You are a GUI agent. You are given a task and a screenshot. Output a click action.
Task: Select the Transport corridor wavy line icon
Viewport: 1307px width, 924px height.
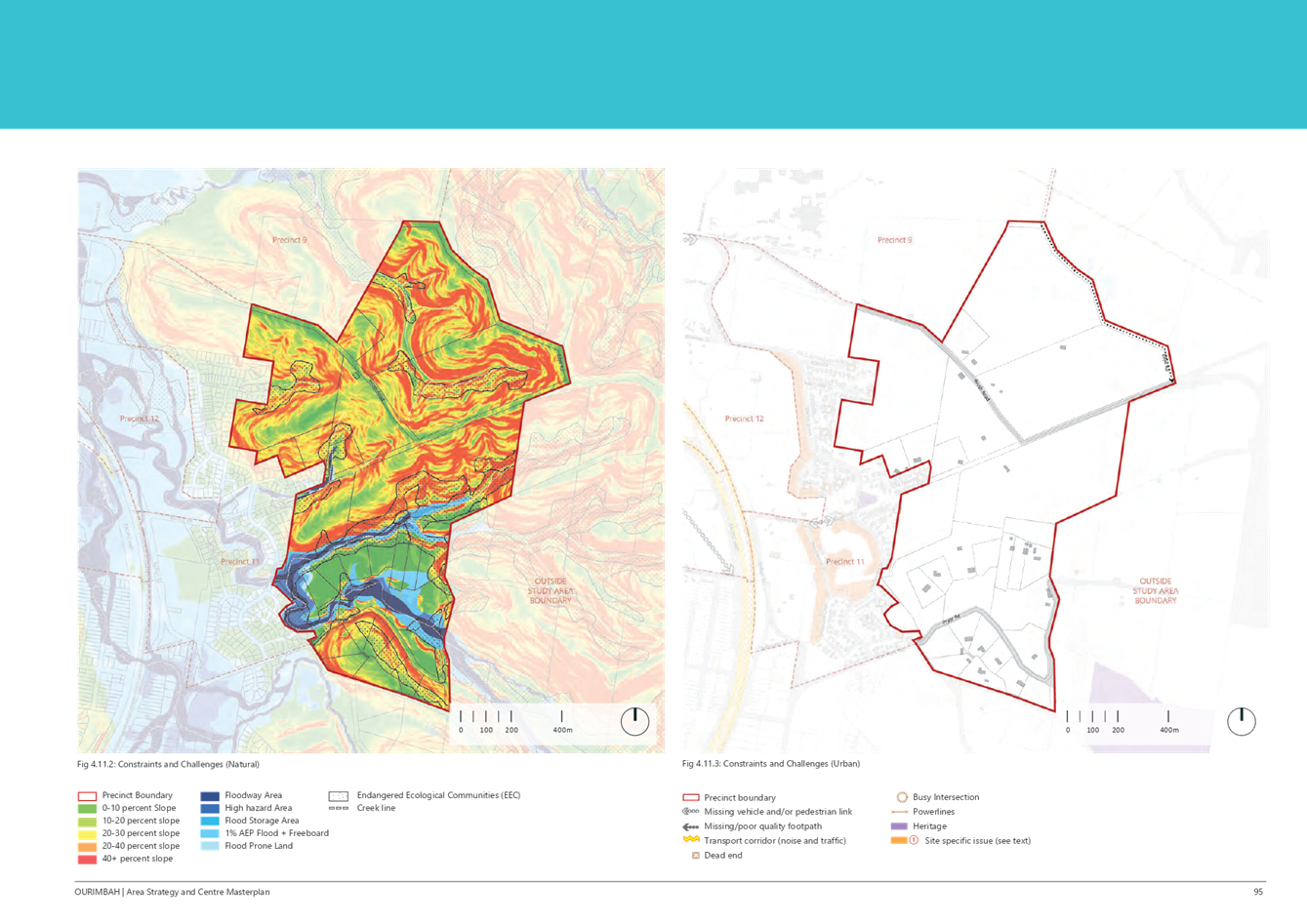point(691,840)
